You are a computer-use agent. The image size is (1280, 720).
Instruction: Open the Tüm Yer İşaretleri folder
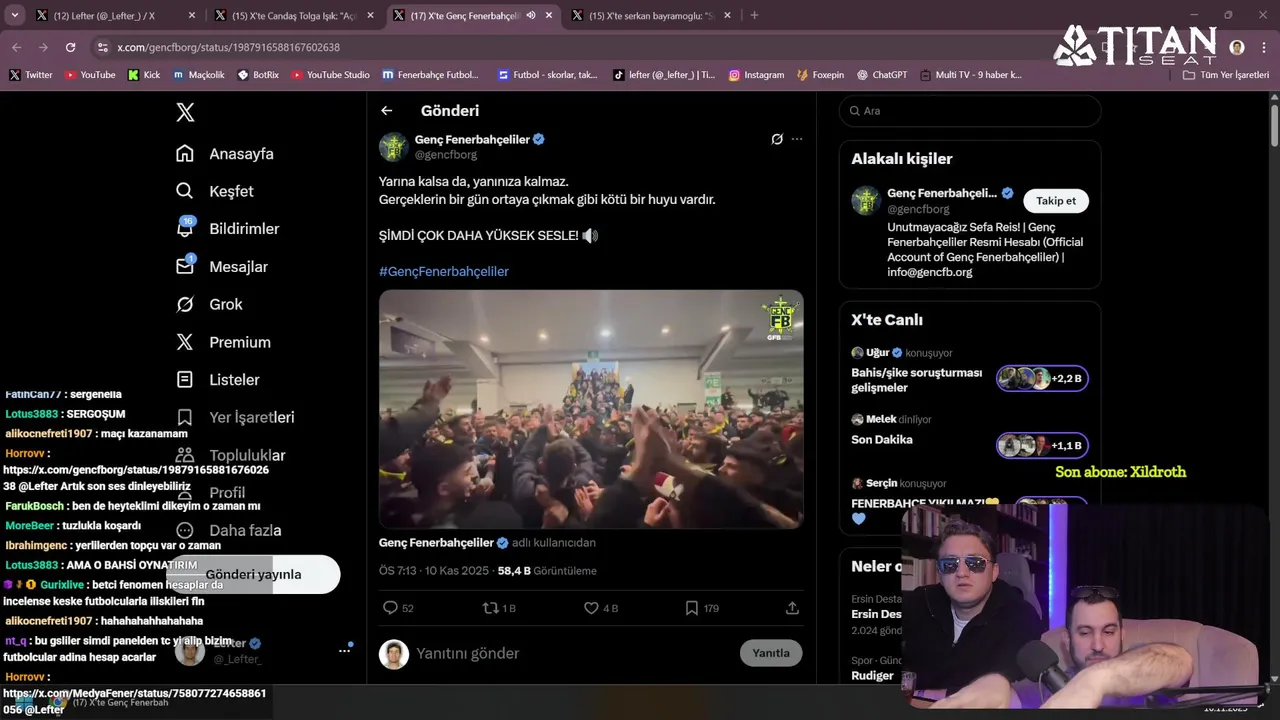coord(1226,75)
